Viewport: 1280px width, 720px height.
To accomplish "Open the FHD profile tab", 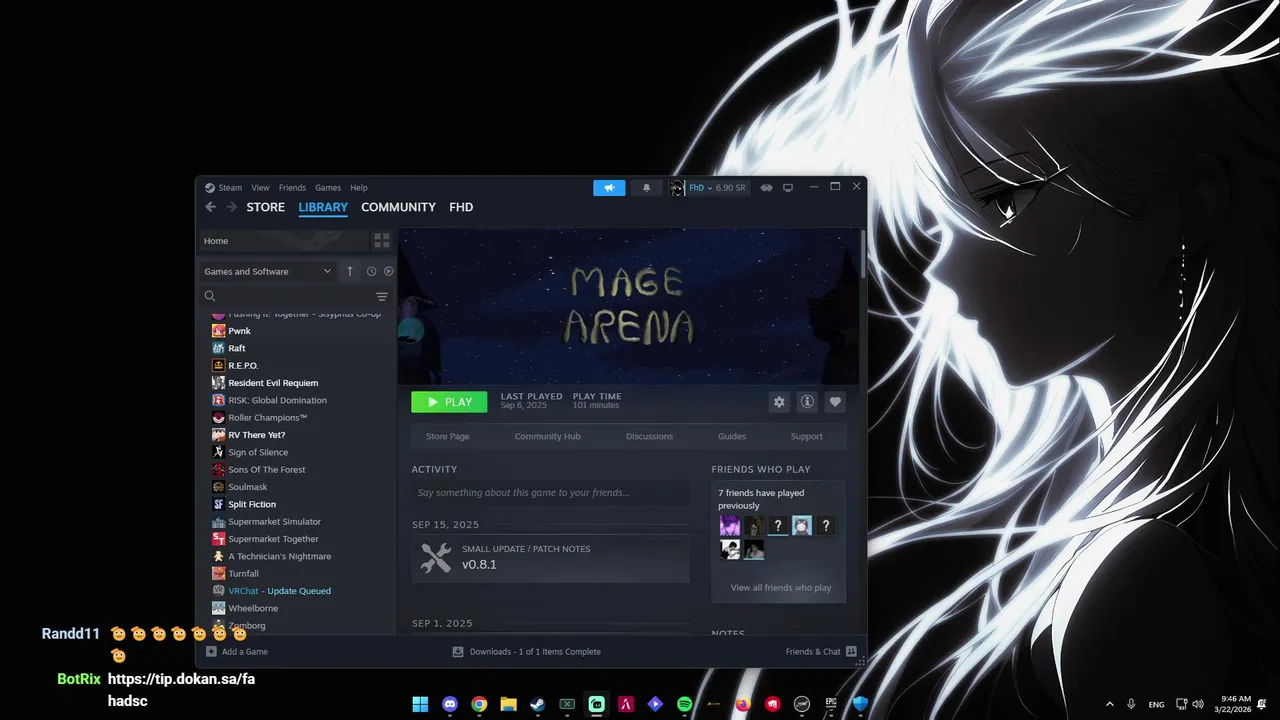I will coord(461,207).
